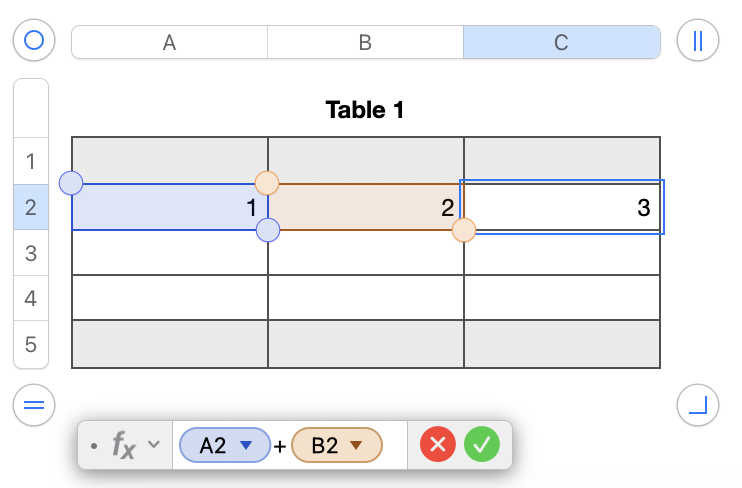The image size is (742, 488).
Task: Click the plus operator in formula field
Action: [280, 447]
